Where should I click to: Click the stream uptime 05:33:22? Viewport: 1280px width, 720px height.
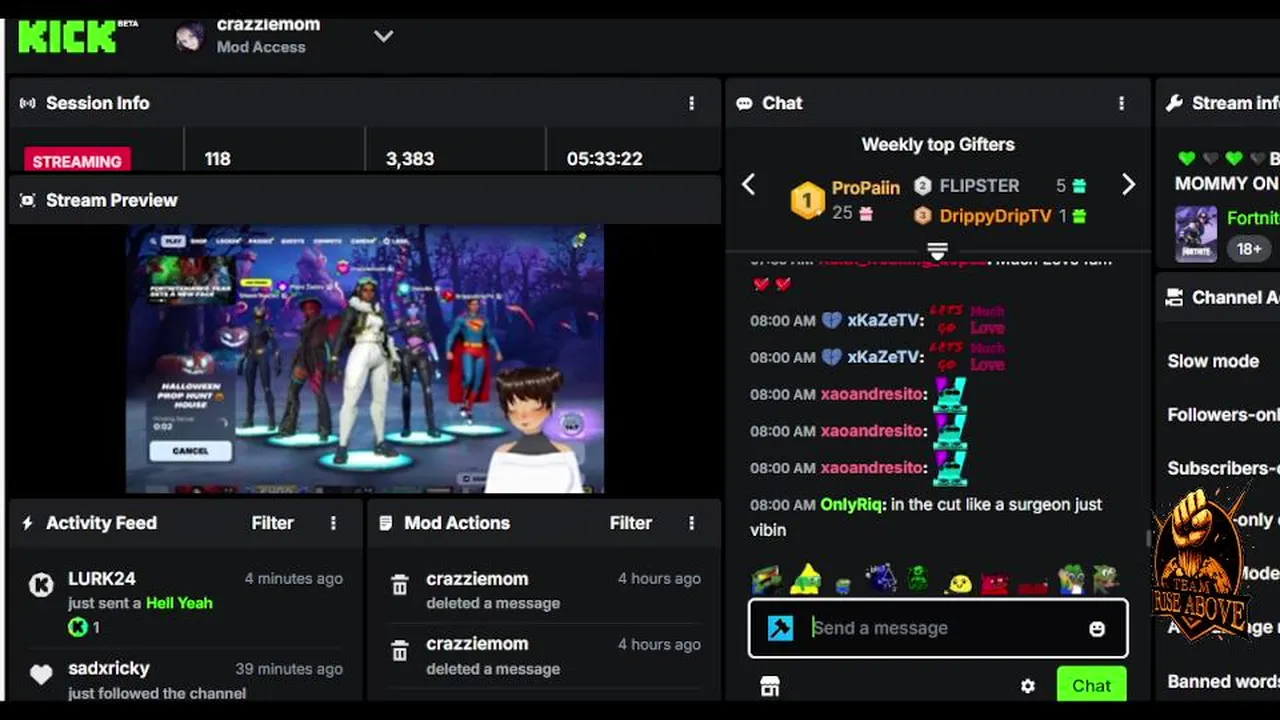pos(604,159)
